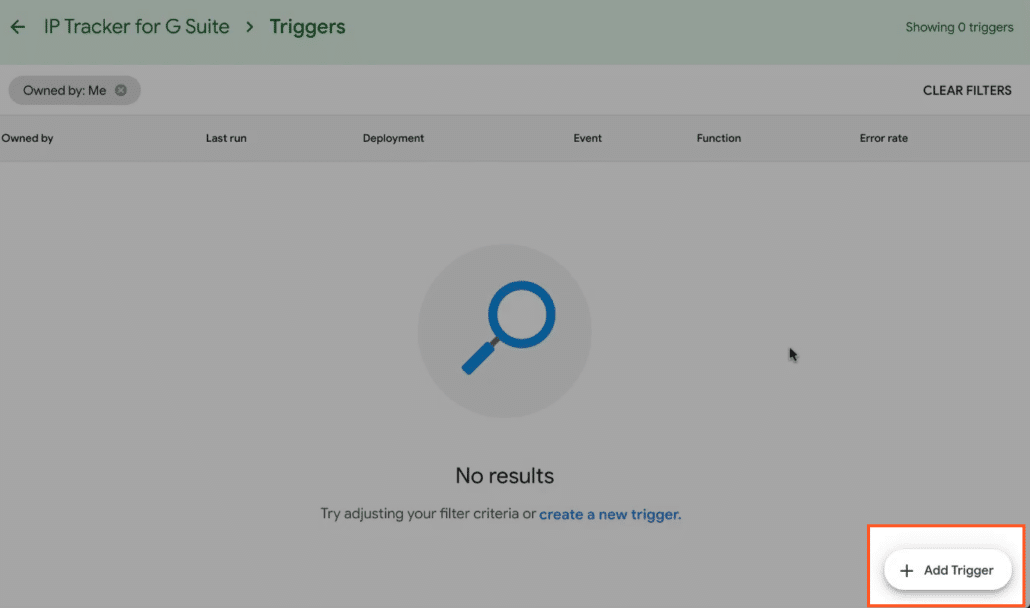Click the Error rate column header

click(884, 139)
